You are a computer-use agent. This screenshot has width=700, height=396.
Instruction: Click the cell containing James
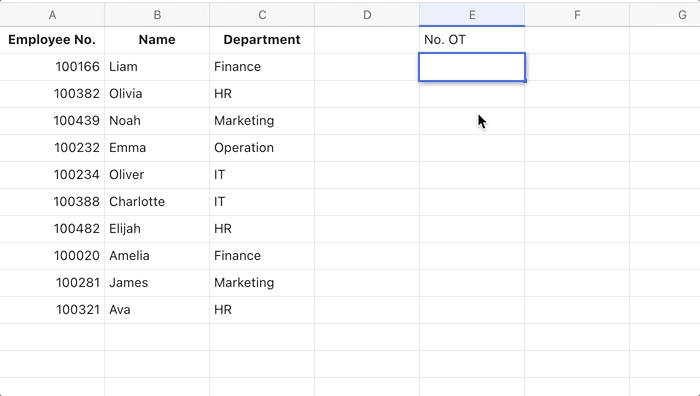coord(157,283)
